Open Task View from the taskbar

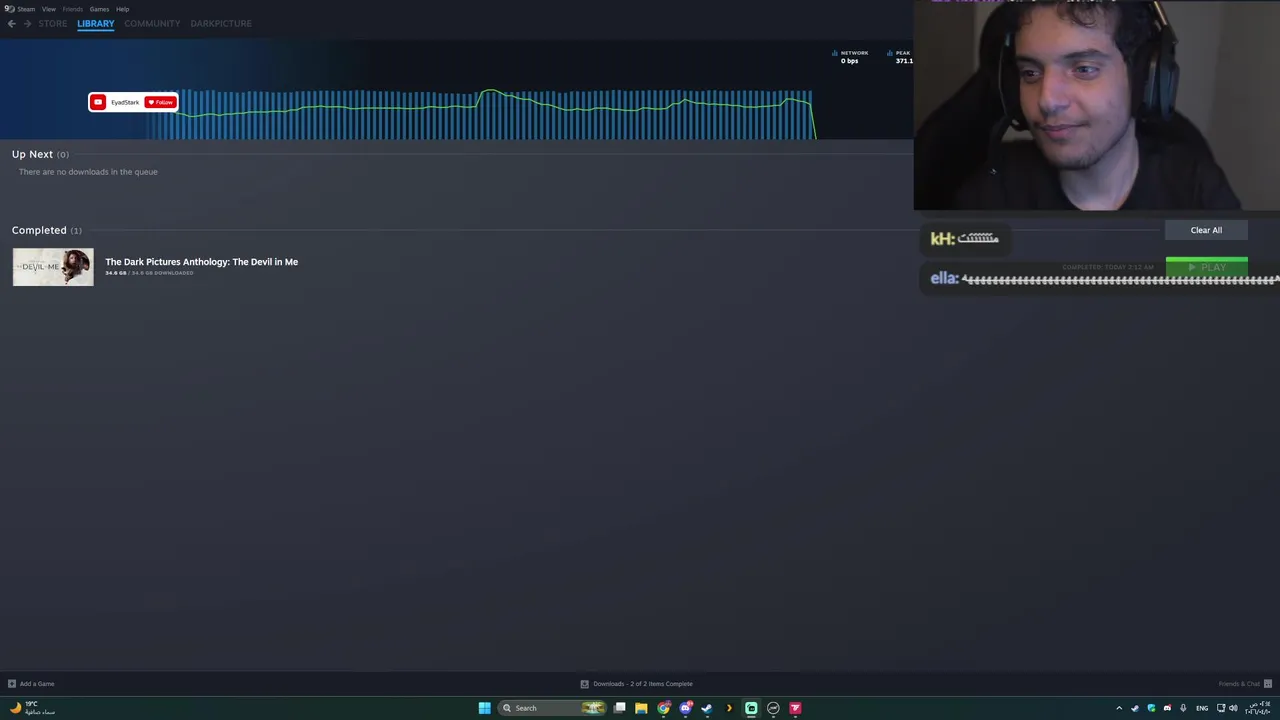tap(620, 708)
